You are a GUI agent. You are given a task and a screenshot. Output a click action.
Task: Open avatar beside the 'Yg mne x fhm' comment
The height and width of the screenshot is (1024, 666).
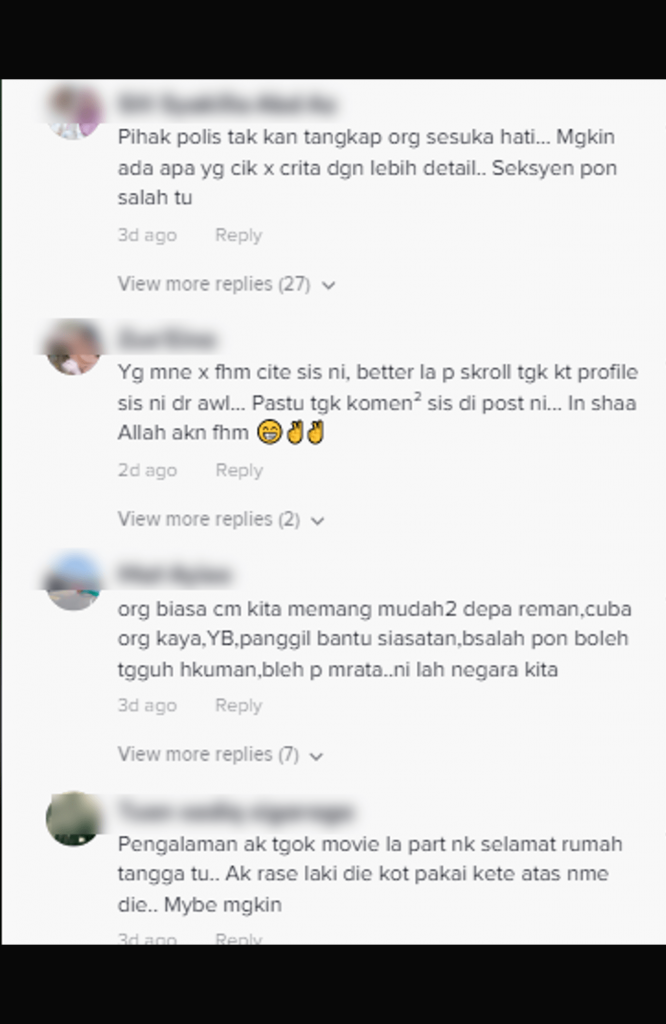(x=74, y=347)
